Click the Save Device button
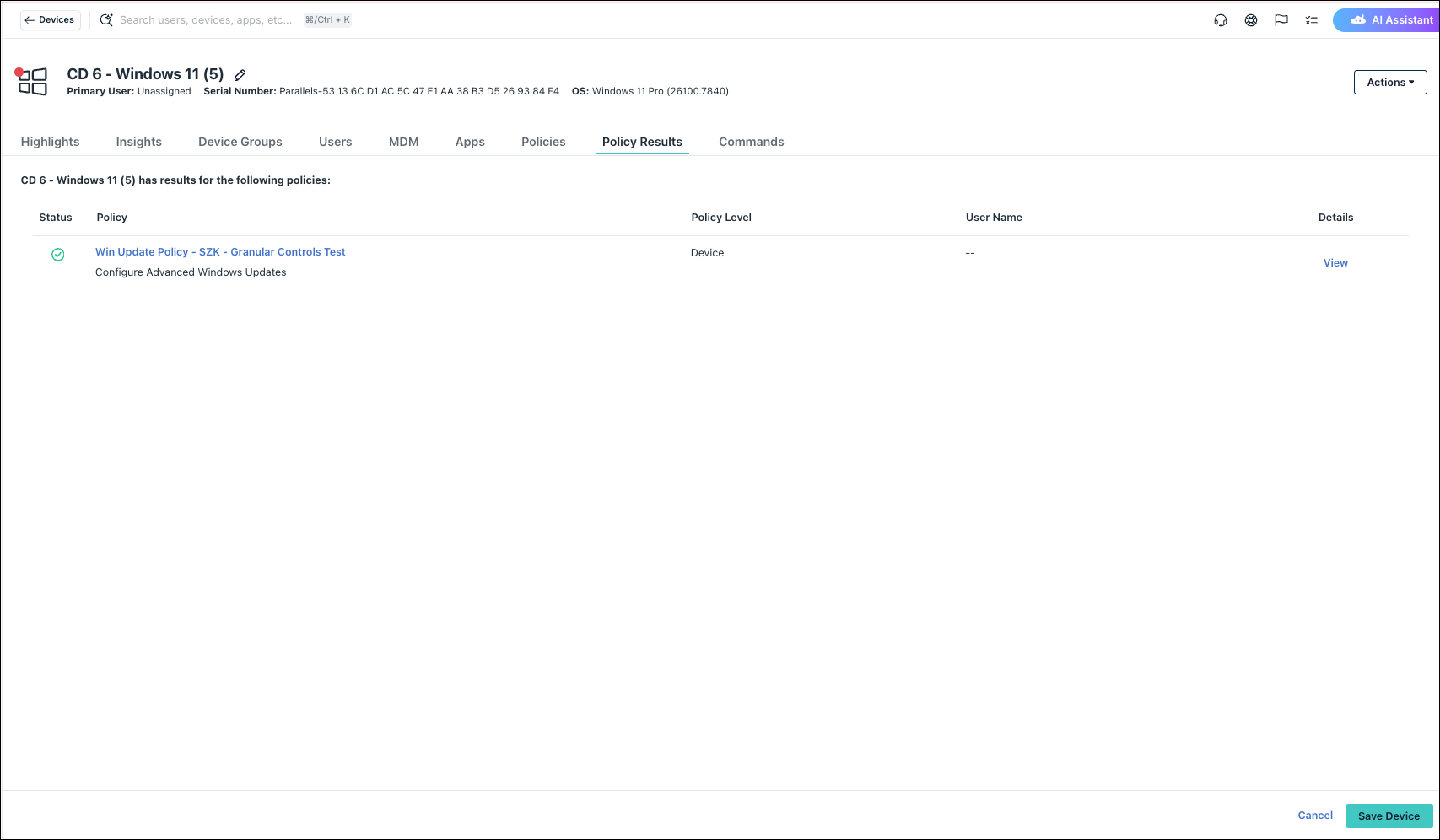The image size is (1440, 840). coord(1389,816)
